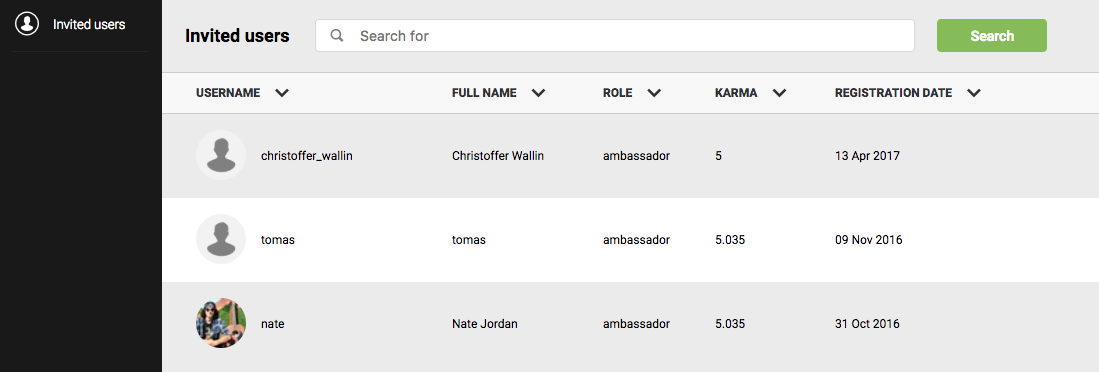1099x372 pixels.
Task: Sort by Registration Date using its chevron
Action: [x=974, y=93]
